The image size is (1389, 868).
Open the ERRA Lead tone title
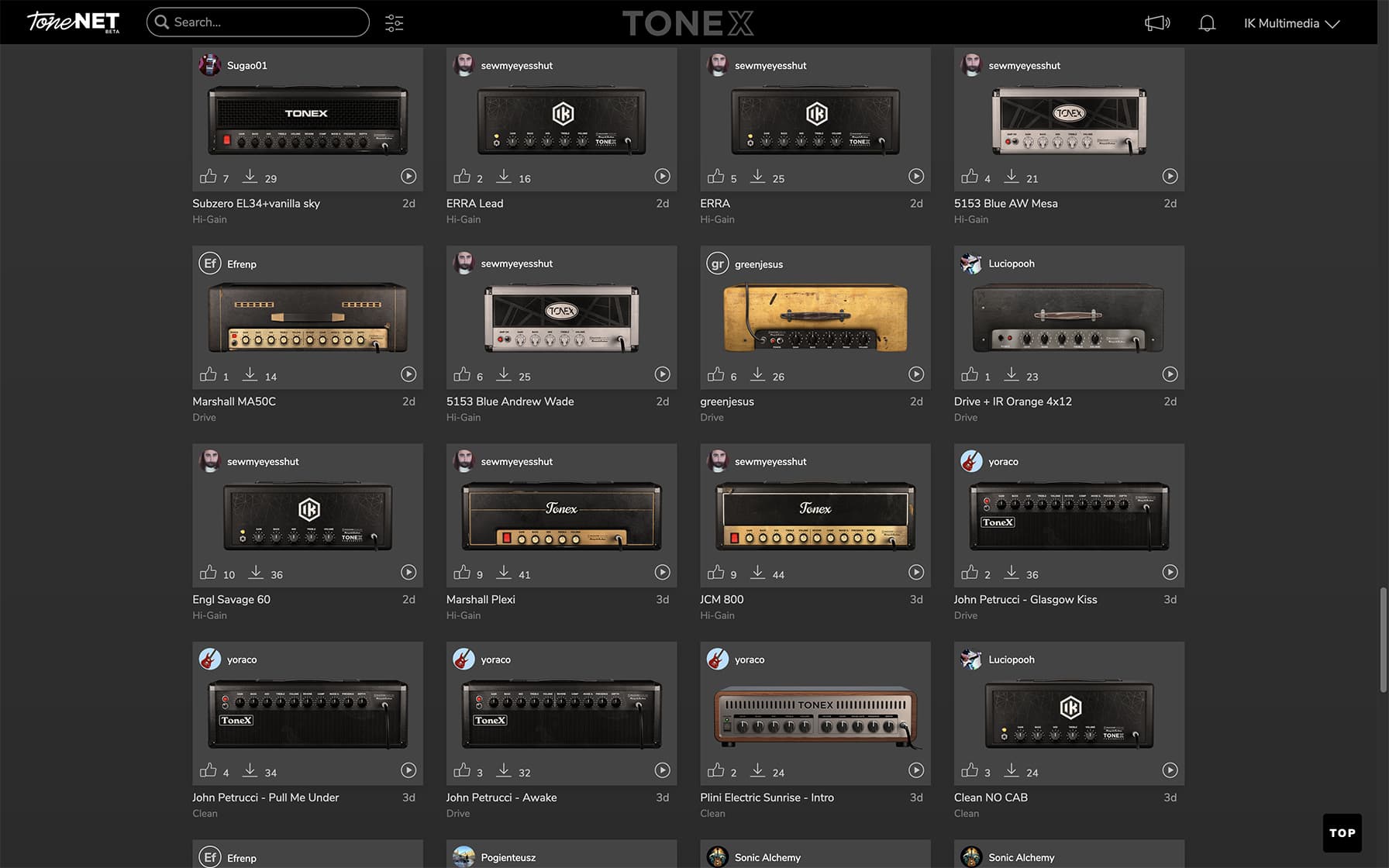(x=474, y=203)
